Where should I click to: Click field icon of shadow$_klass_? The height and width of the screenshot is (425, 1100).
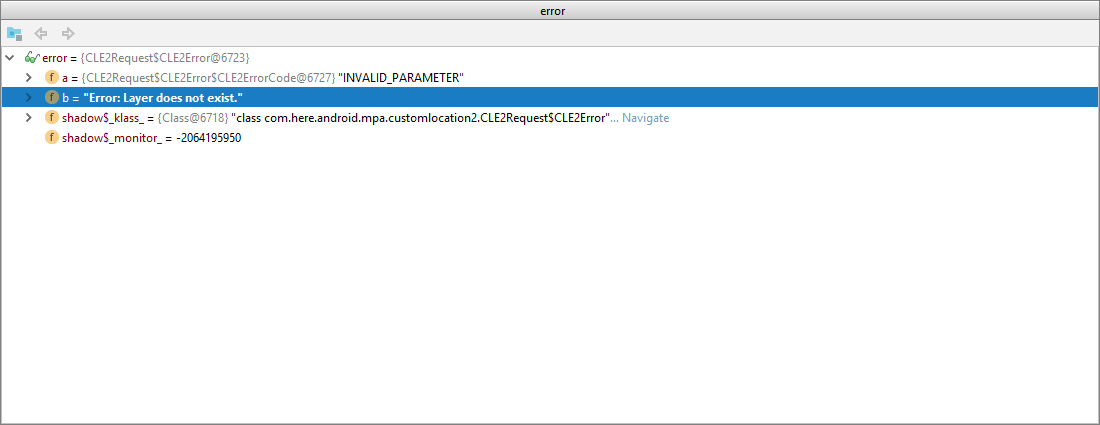point(52,118)
